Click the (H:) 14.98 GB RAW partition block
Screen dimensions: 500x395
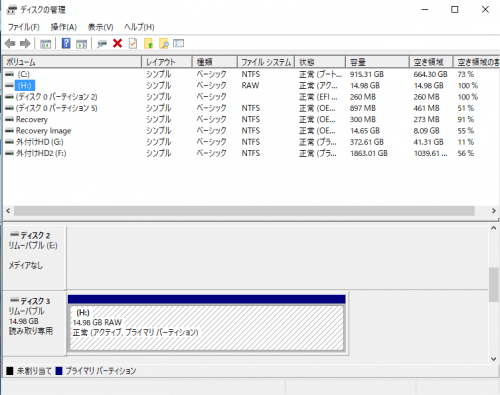point(207,323)
